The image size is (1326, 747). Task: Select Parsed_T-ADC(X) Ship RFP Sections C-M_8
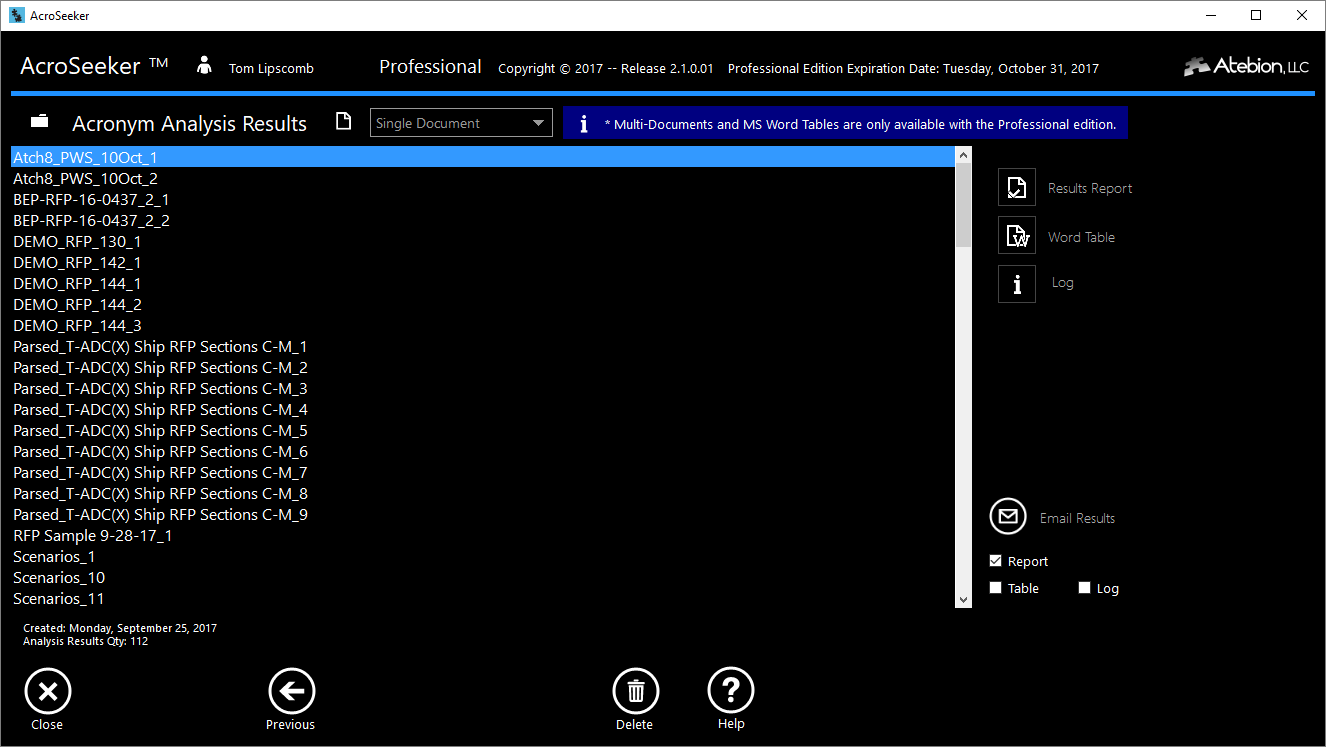[x=483, y=493]
